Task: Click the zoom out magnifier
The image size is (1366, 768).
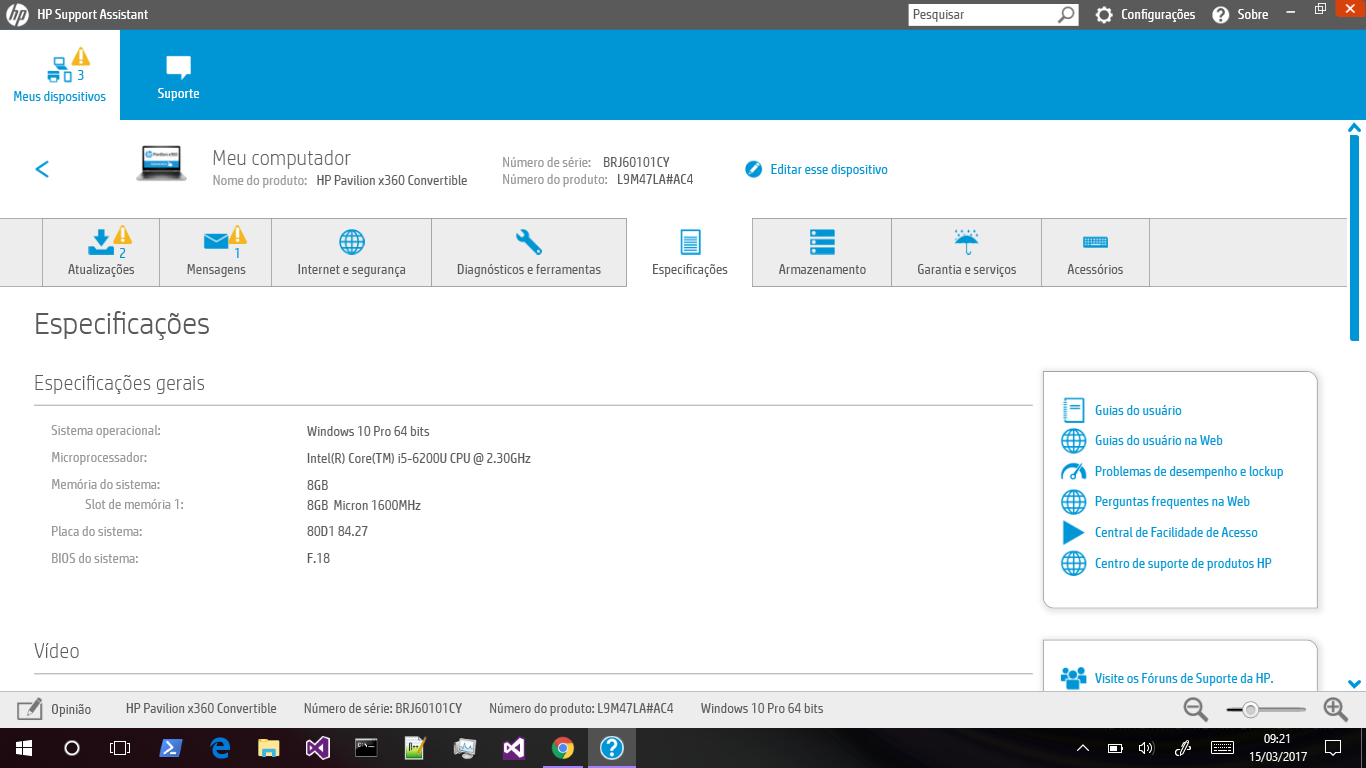Action: click(x=1196, y=709)
